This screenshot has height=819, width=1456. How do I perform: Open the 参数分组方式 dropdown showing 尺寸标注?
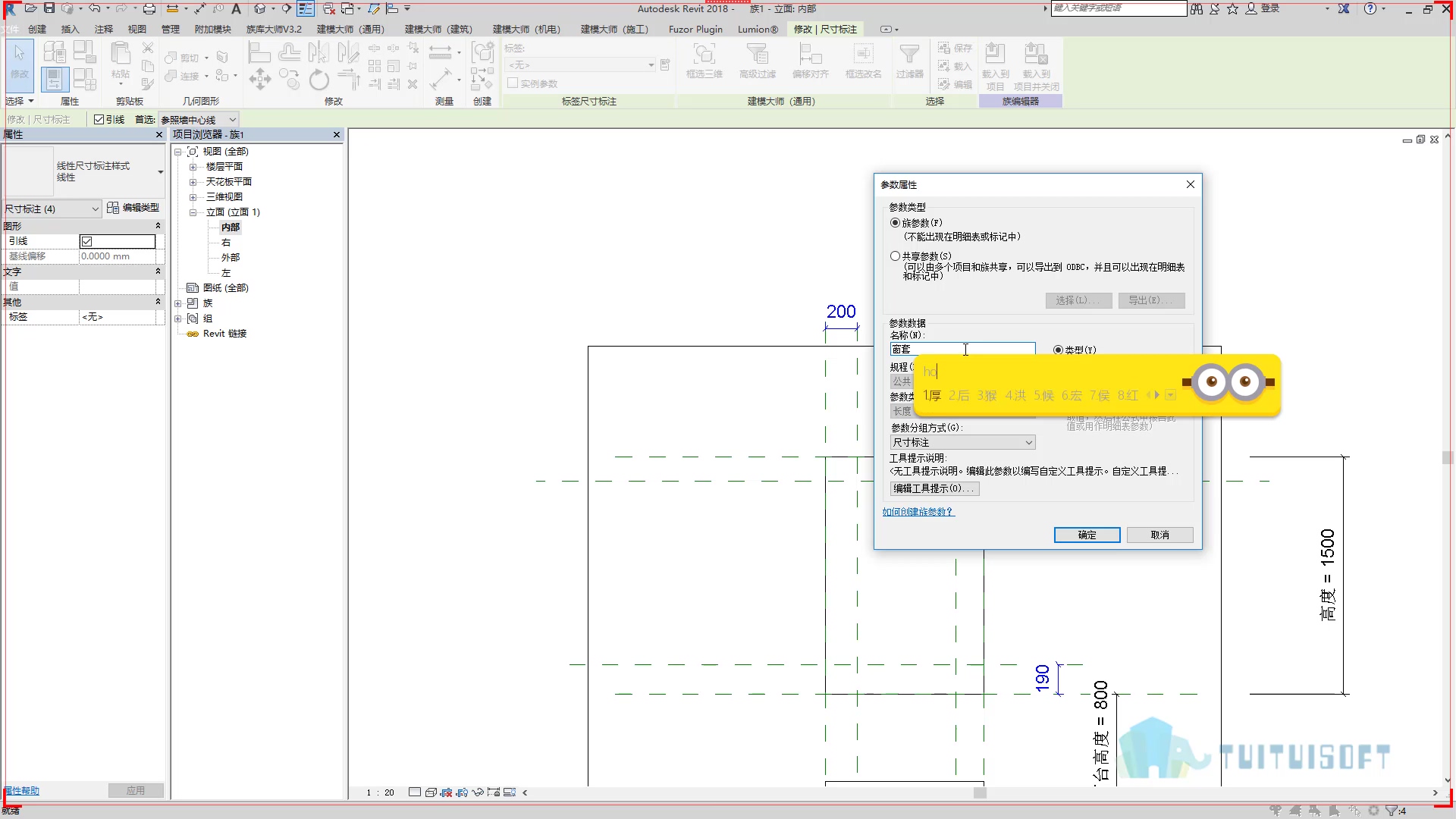[962, 442]
